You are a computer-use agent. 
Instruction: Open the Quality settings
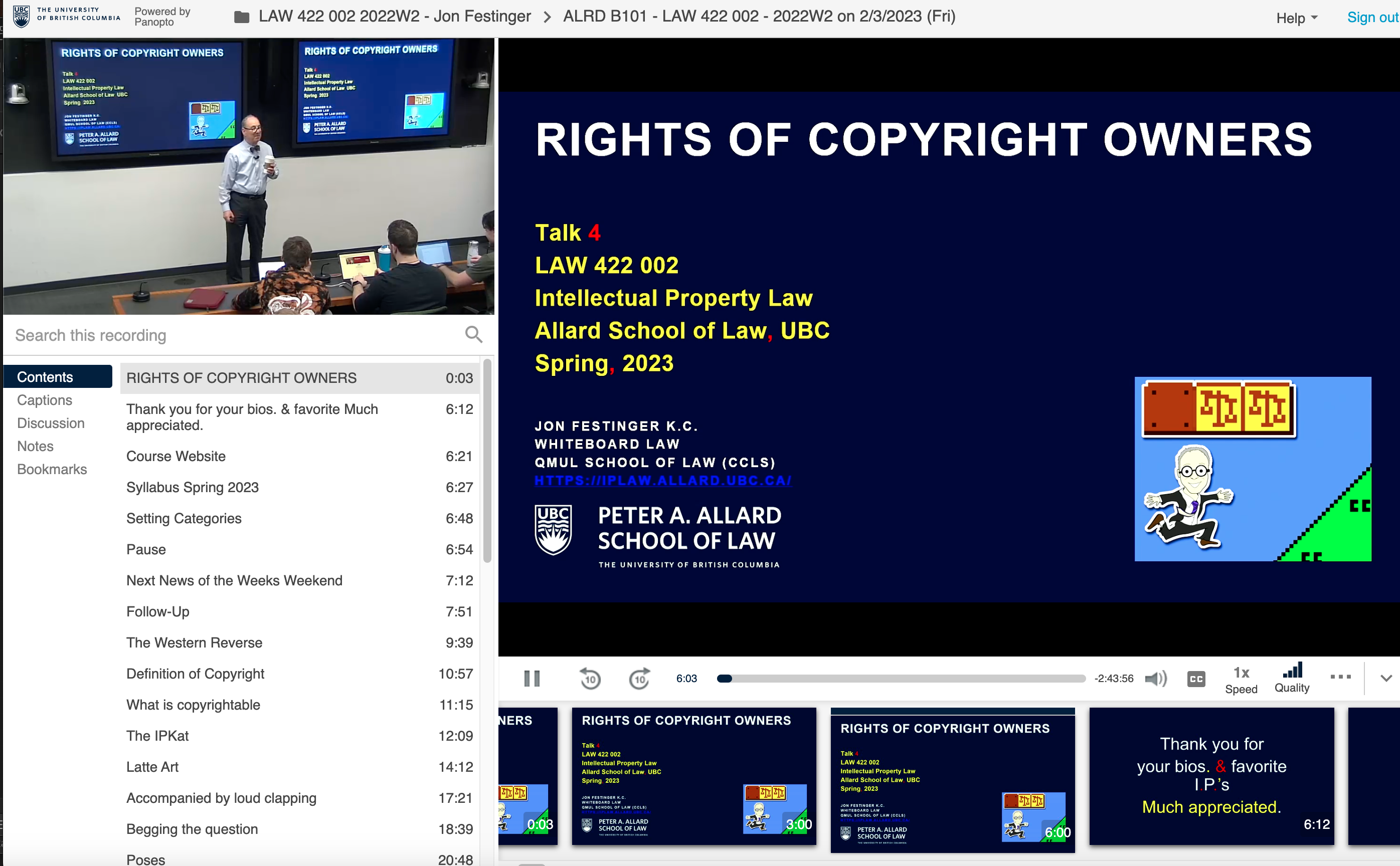tap(1292, 679)
